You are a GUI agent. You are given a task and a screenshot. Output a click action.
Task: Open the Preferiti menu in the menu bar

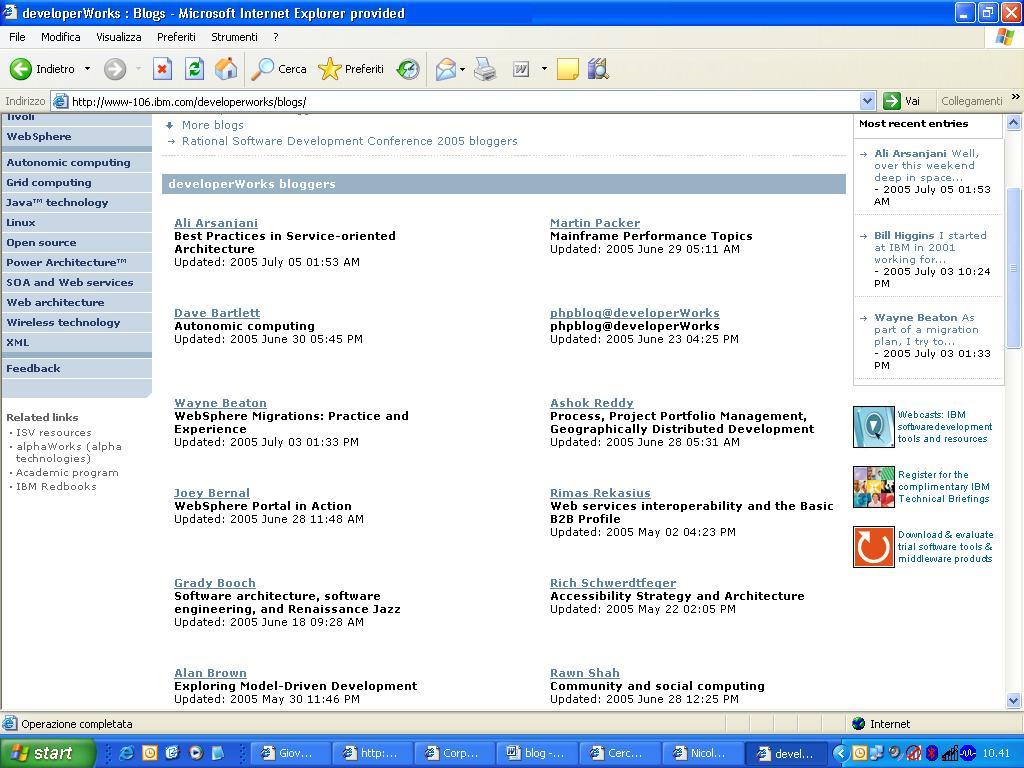pyautogui.click(x=176, y=37)
